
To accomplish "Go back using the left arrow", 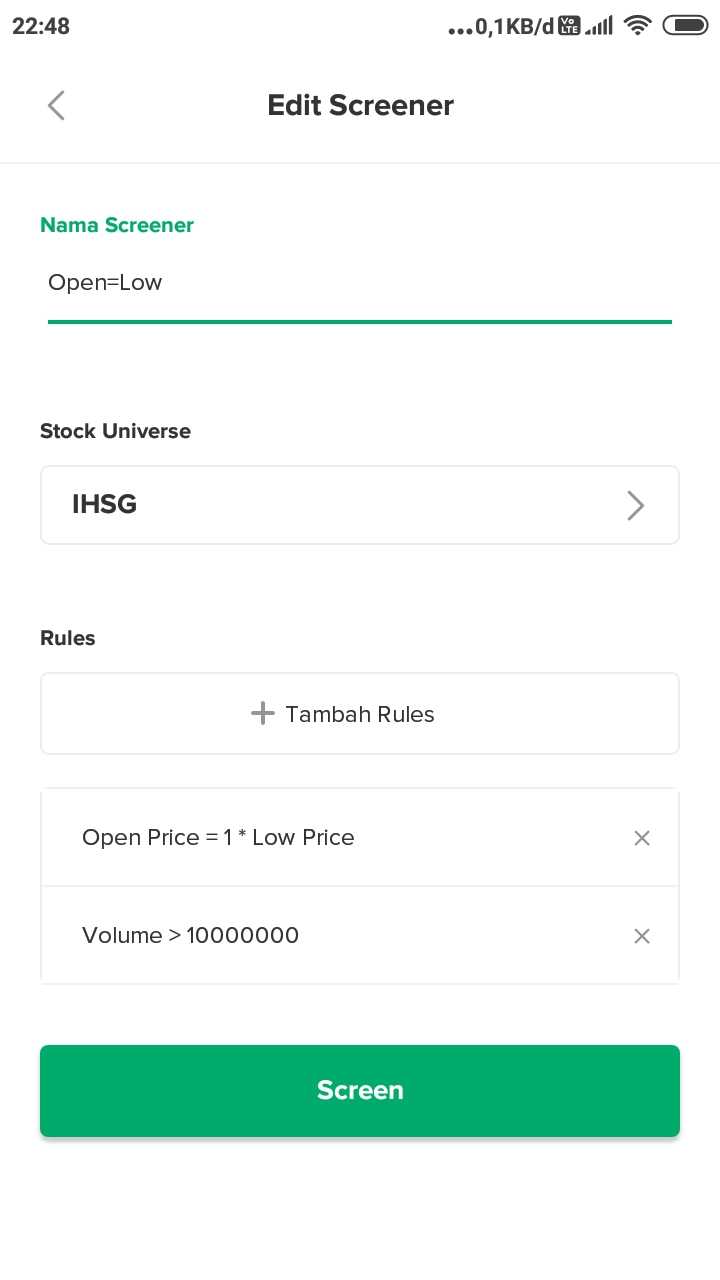I will click(56, 105).
